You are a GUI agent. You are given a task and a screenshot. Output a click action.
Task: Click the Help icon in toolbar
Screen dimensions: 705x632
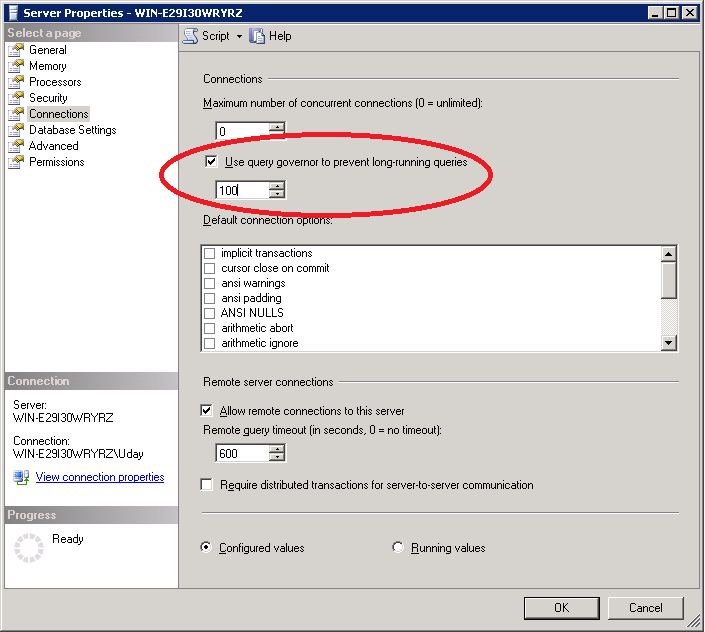258,36
